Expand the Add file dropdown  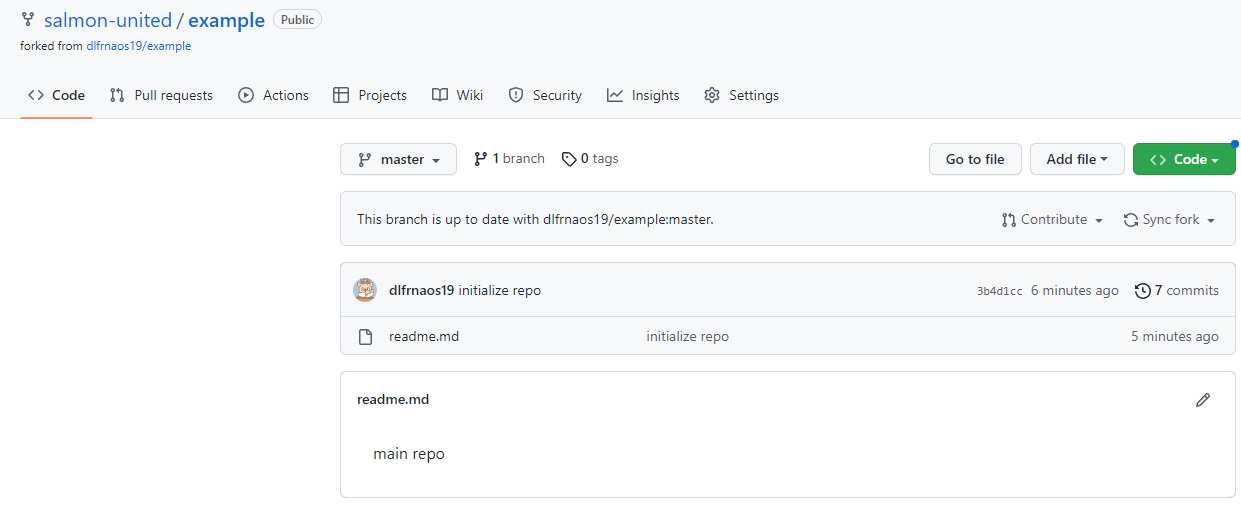(1077, 159)
